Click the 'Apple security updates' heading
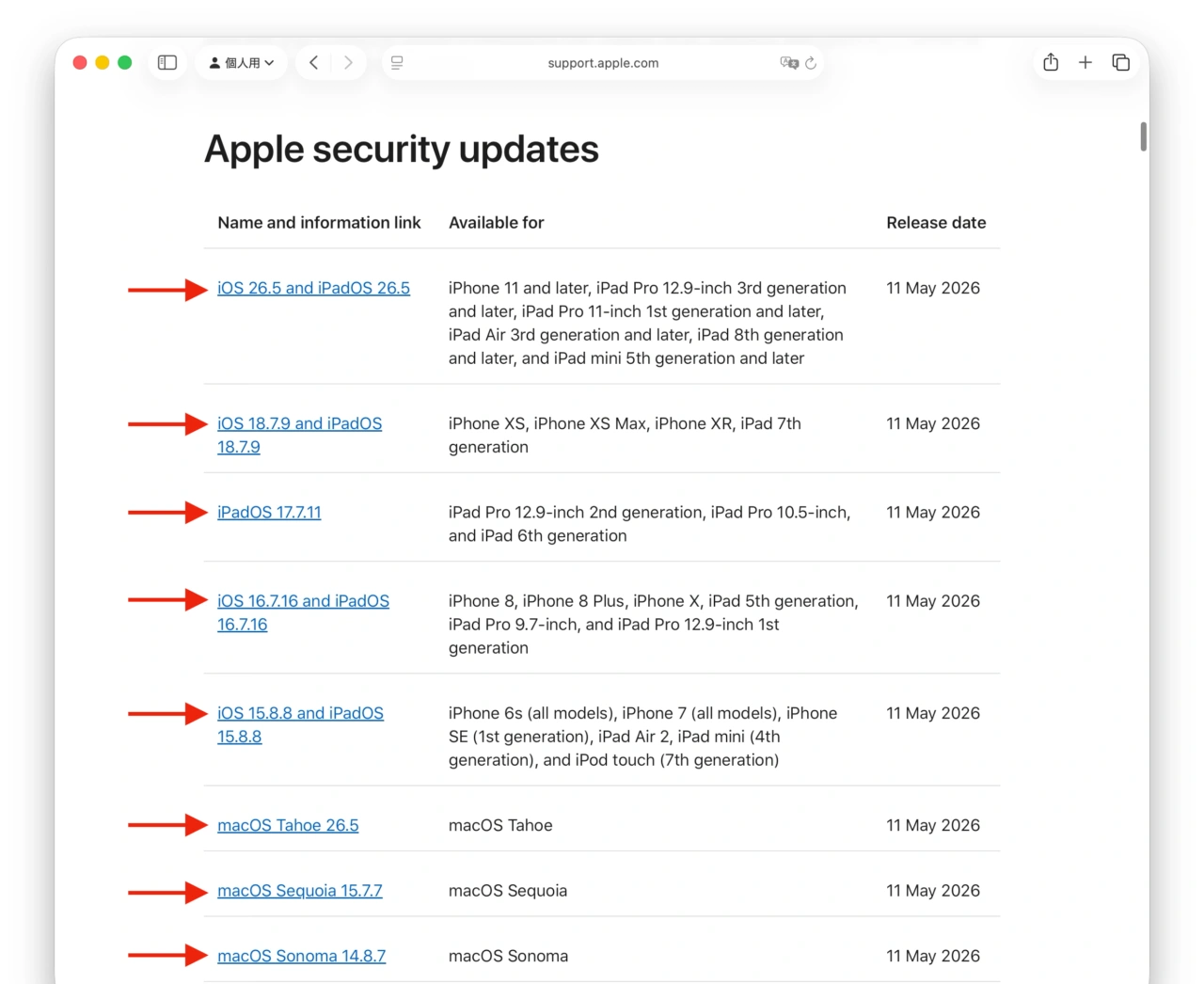Image resolution: width=1204 pixels, height=984 pixels. click(402, 149)
